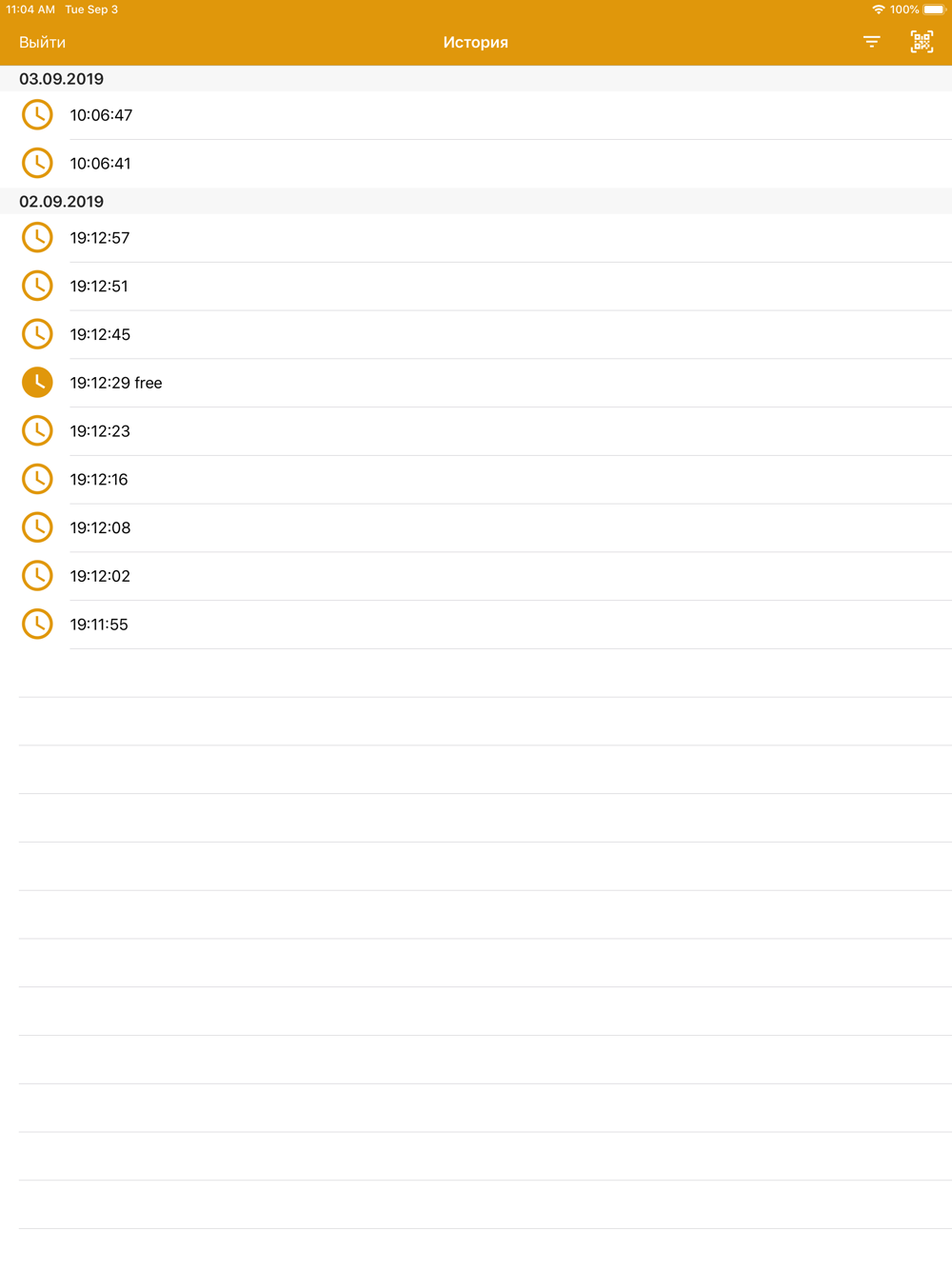Tap the battery indicator in status bar
This screenshot has height=1270, width=952.
[934, 10]
